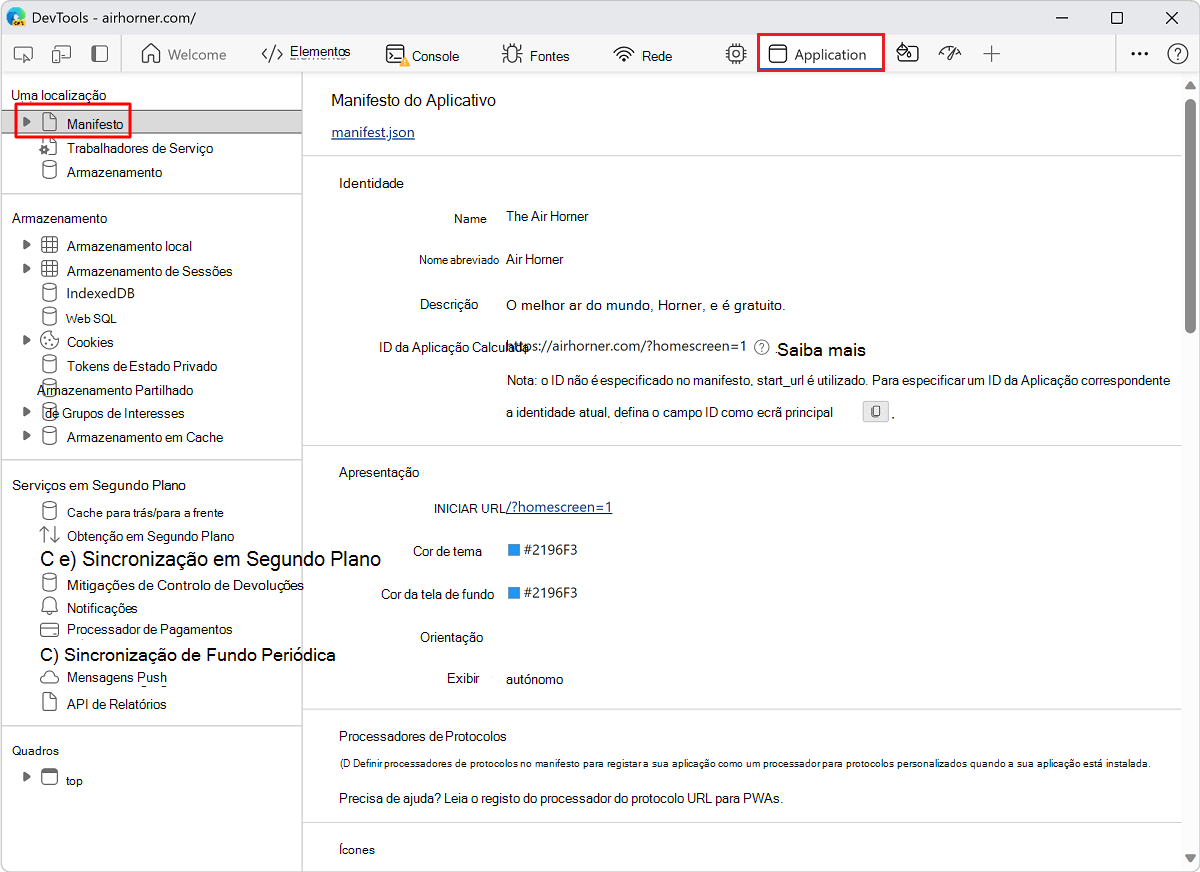The height and width of the screenshot is (872, 1200).
Task: Click the Cor de tema color swatch
Action: (514, 550)
